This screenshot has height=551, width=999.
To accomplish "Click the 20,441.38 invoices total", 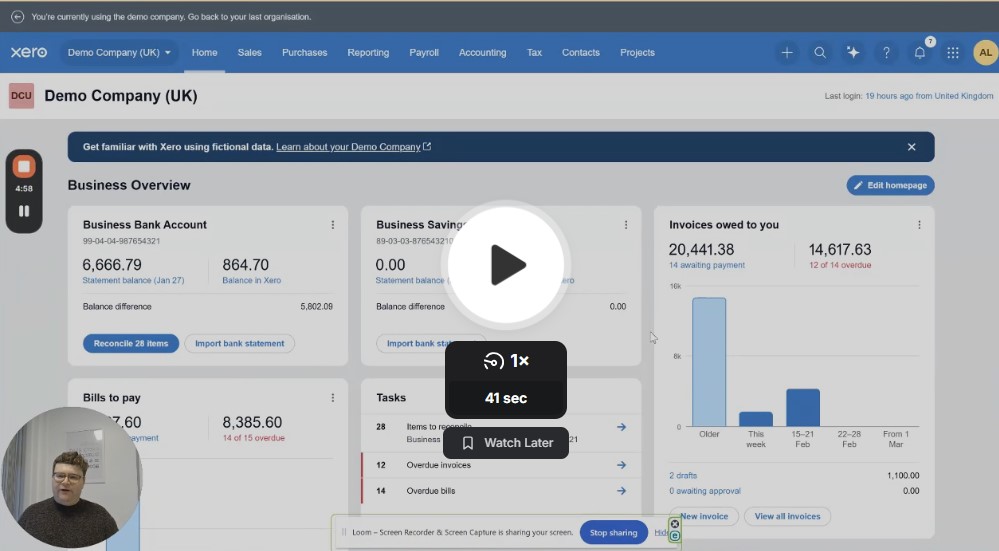I will (x=701, y=250).
